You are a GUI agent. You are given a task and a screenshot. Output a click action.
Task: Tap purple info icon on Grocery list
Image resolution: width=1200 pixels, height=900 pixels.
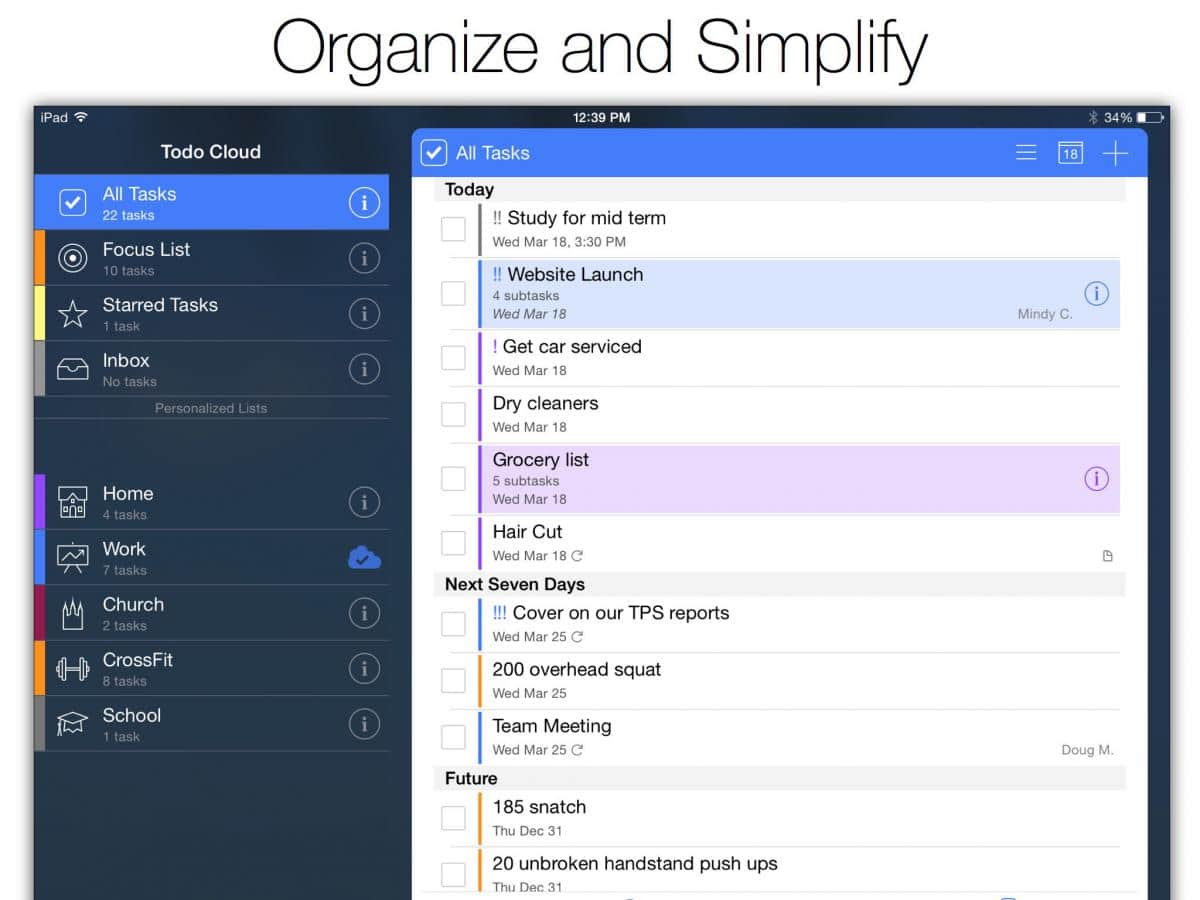coord(1096,479)
